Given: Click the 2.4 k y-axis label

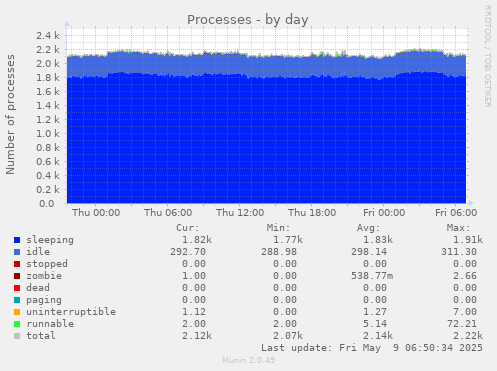Looking at the screenshot, I should click(x=48, y=35).
